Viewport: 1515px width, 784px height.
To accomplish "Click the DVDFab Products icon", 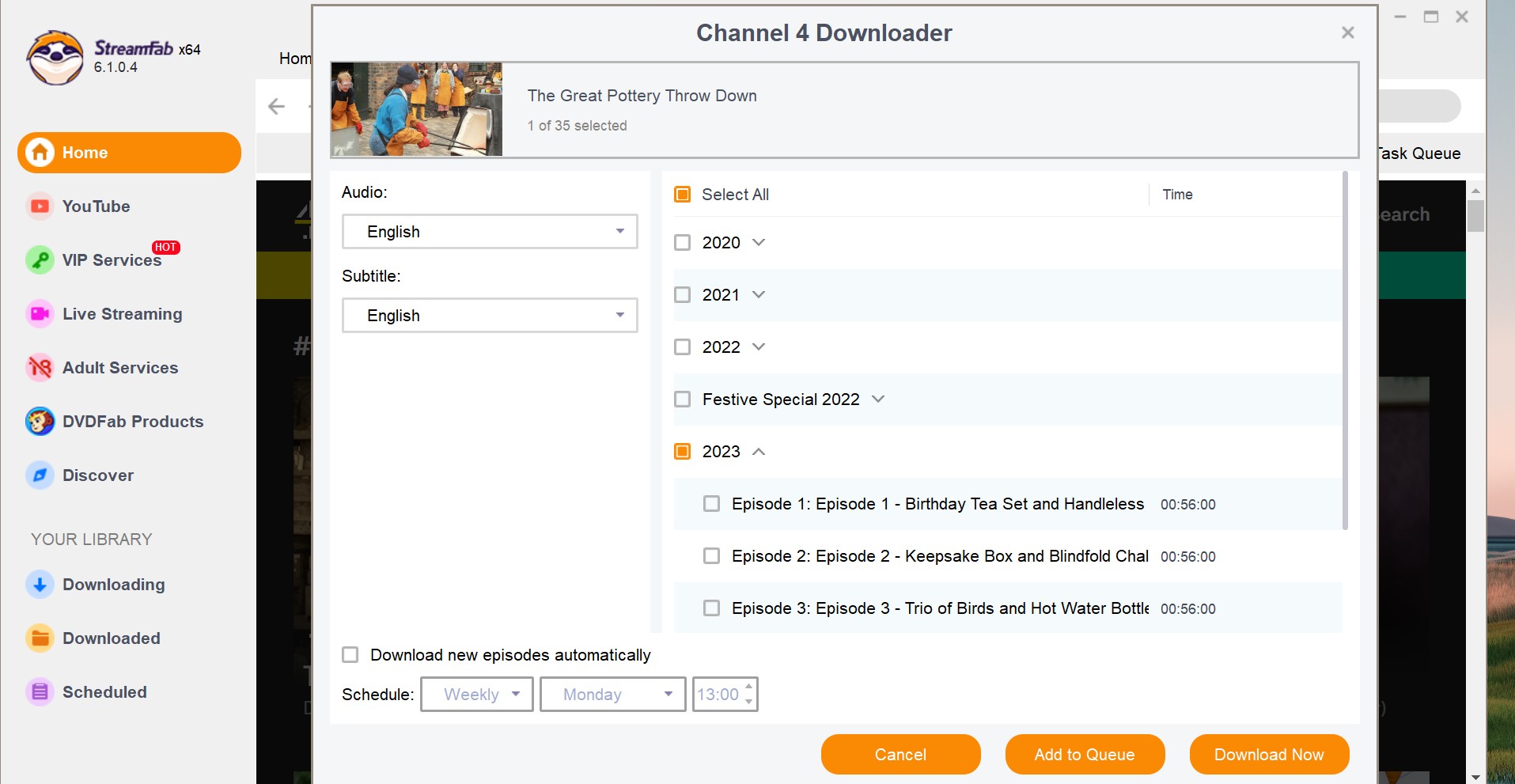I will [x=40, y=422].
